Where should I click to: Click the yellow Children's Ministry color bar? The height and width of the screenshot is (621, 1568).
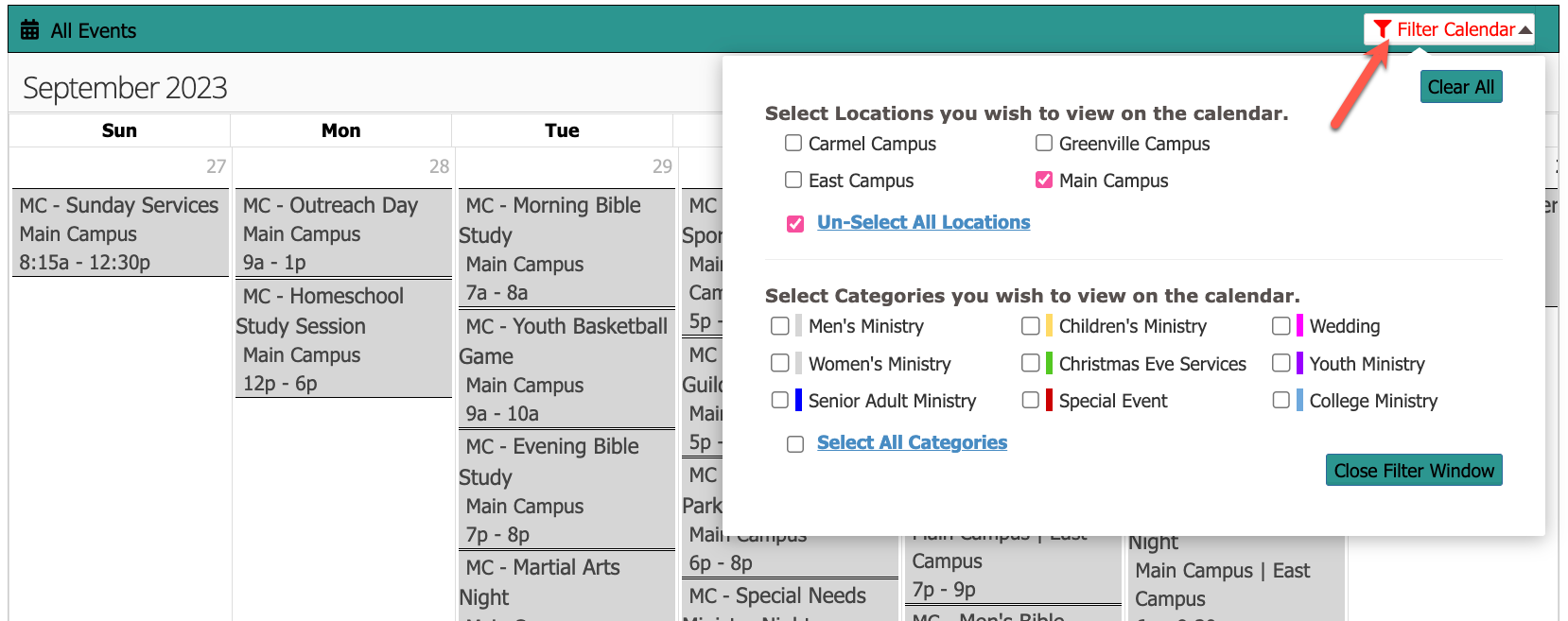click(1049, 326)
